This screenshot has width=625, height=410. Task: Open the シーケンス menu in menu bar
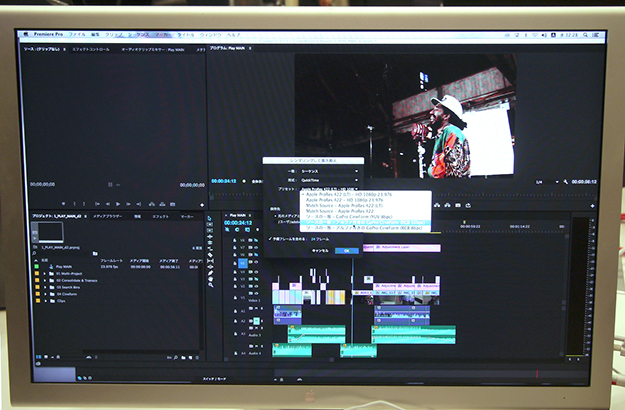pyautogui.click(x=138, y=35)
